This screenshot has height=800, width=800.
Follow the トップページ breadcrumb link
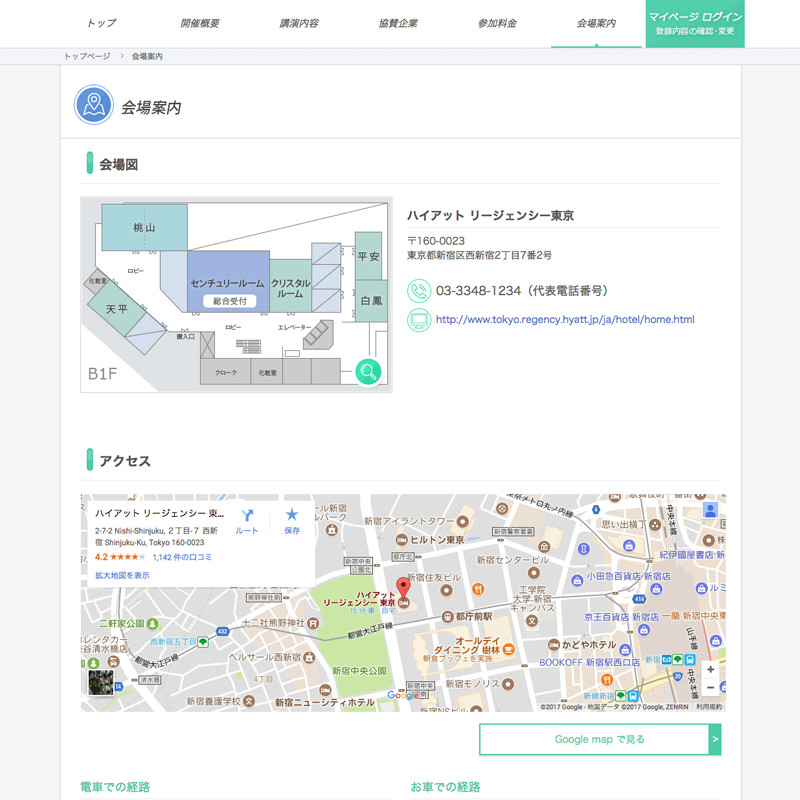[87, 56]
